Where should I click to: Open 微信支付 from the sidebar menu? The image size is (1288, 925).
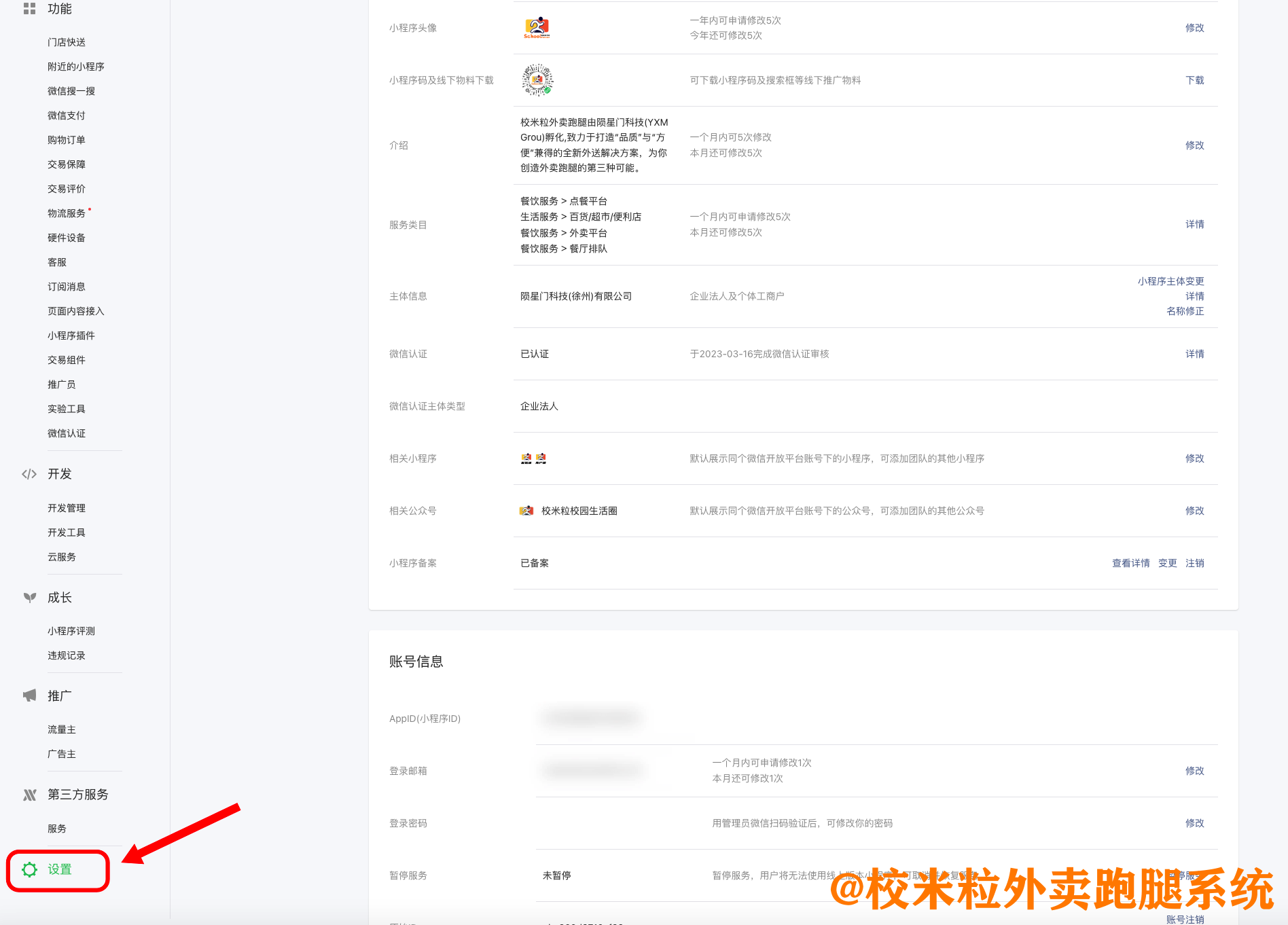66,115
